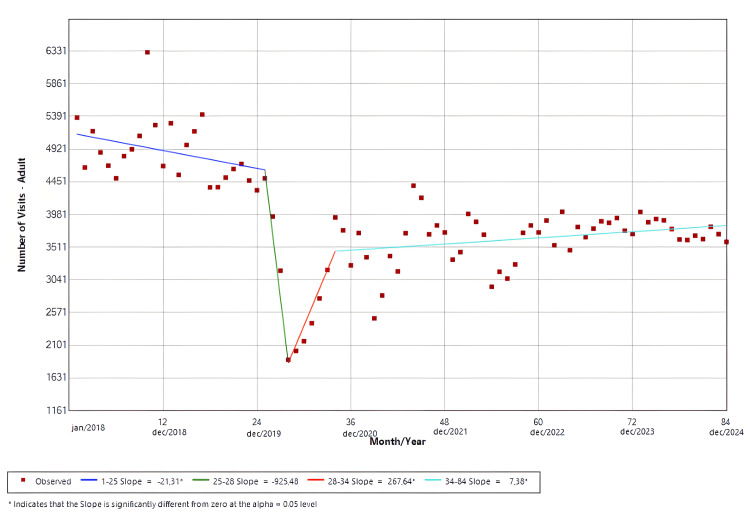The image size is (750, 526).
Task: Click the x-axis tick number 72
Action: [x=632, y=422]
